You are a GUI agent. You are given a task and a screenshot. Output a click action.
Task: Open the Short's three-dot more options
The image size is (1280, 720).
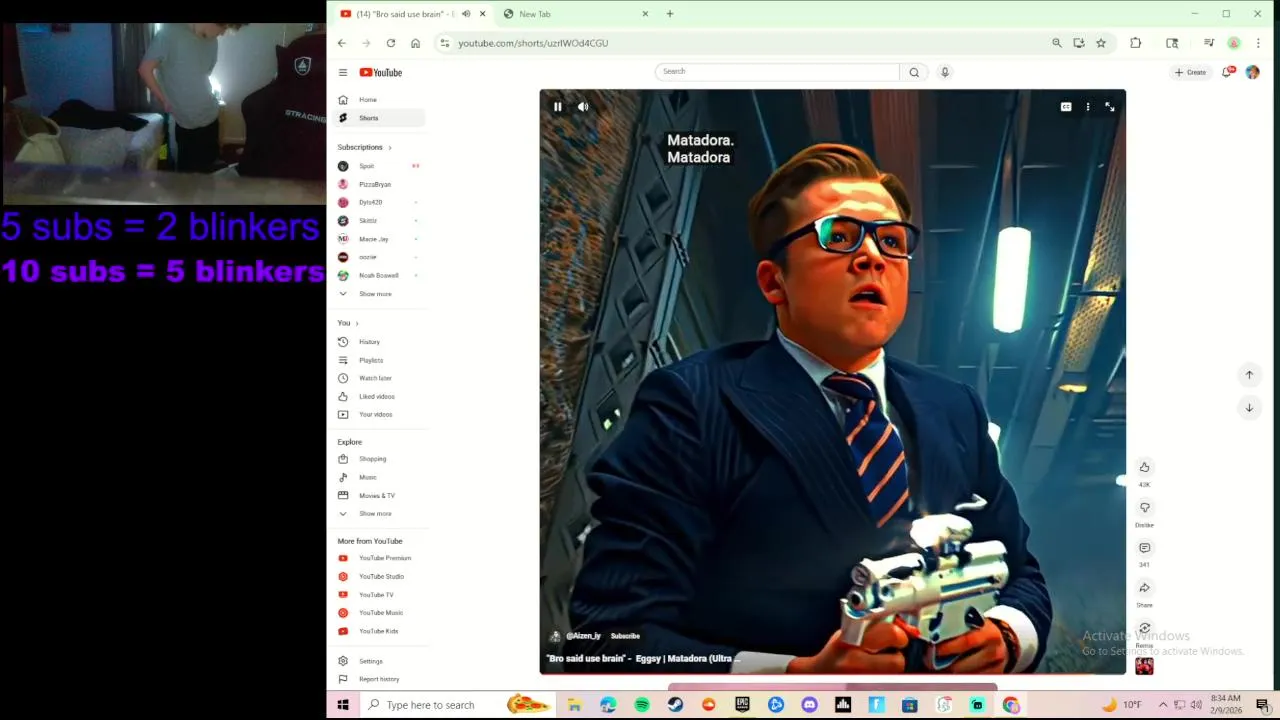(1088, 107)
